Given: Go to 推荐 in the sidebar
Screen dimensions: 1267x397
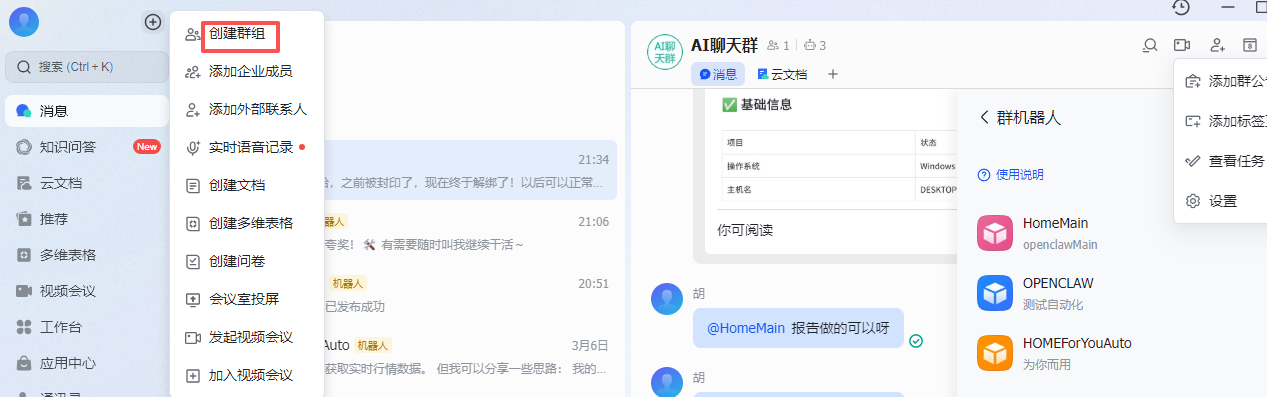Looking at the screenshot, I should [x=87, y=219].
